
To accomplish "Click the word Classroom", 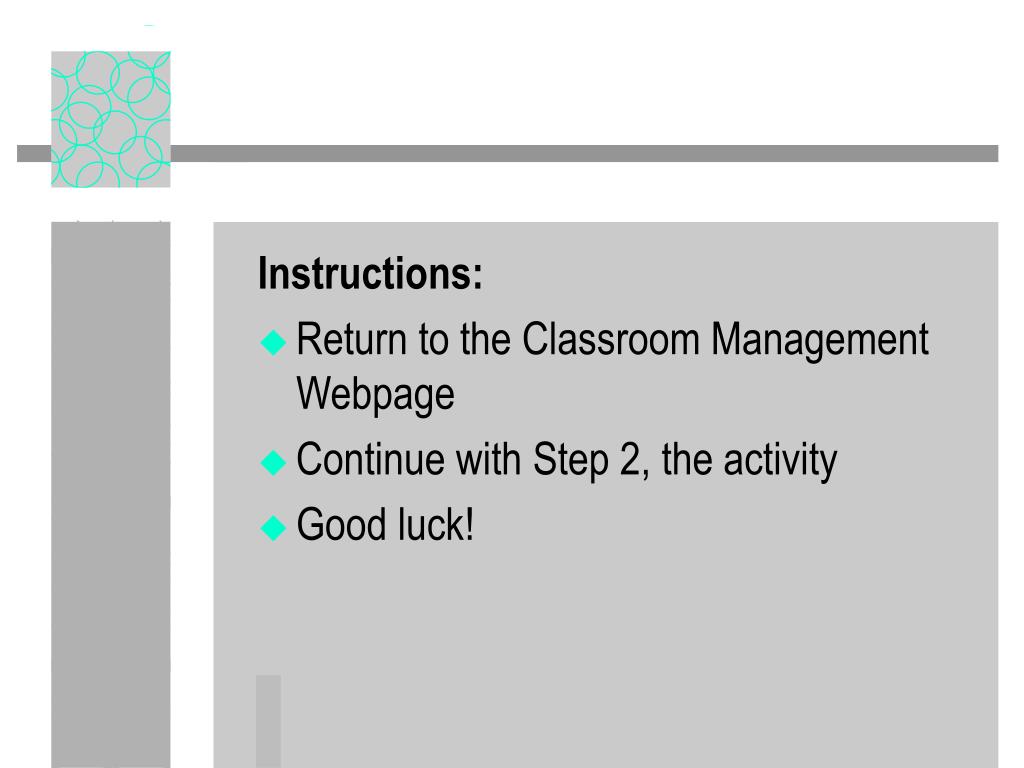I will pos(611,339).
